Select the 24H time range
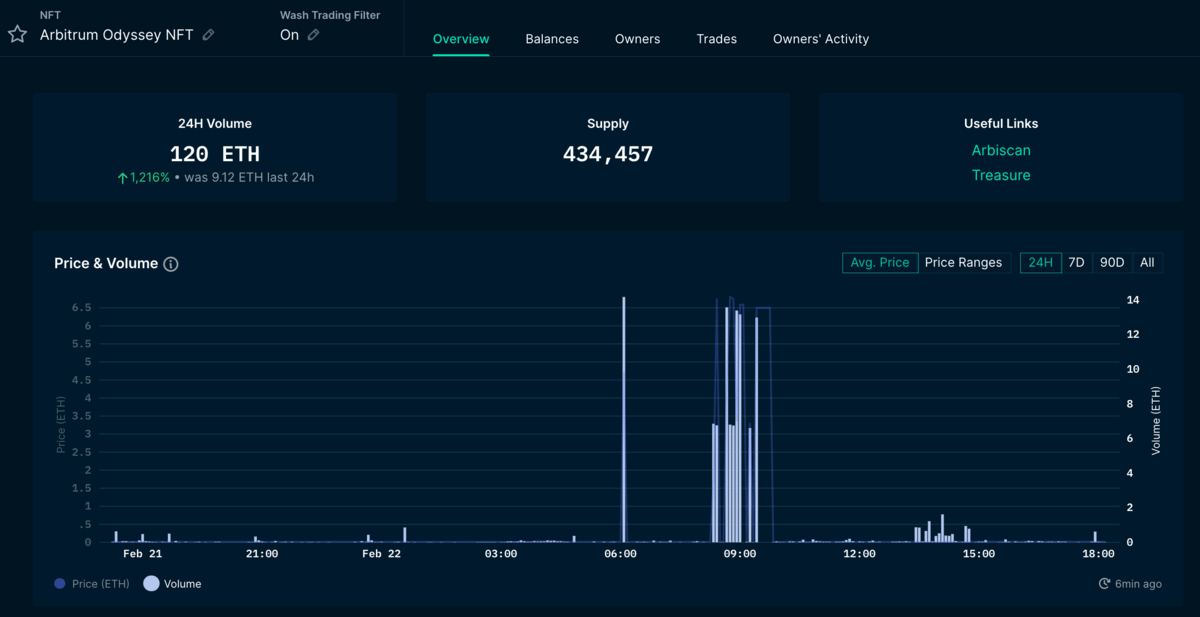 tap(1041, 263)
